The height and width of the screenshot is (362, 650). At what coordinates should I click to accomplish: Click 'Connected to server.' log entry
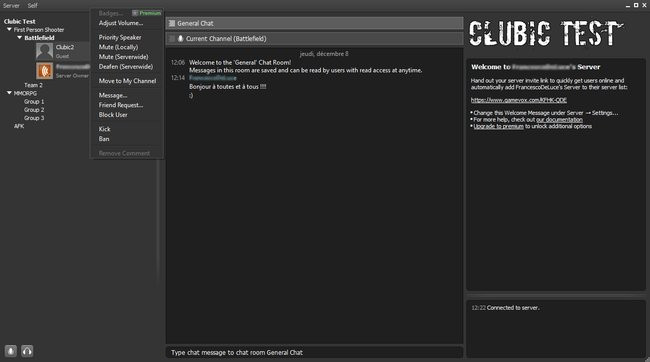tap(513, 308)
